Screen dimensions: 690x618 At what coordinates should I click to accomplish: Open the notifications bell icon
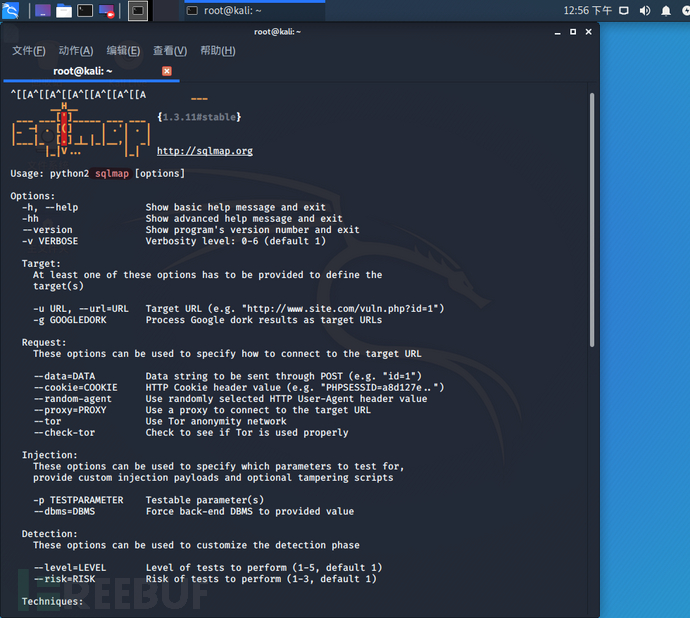666,11
